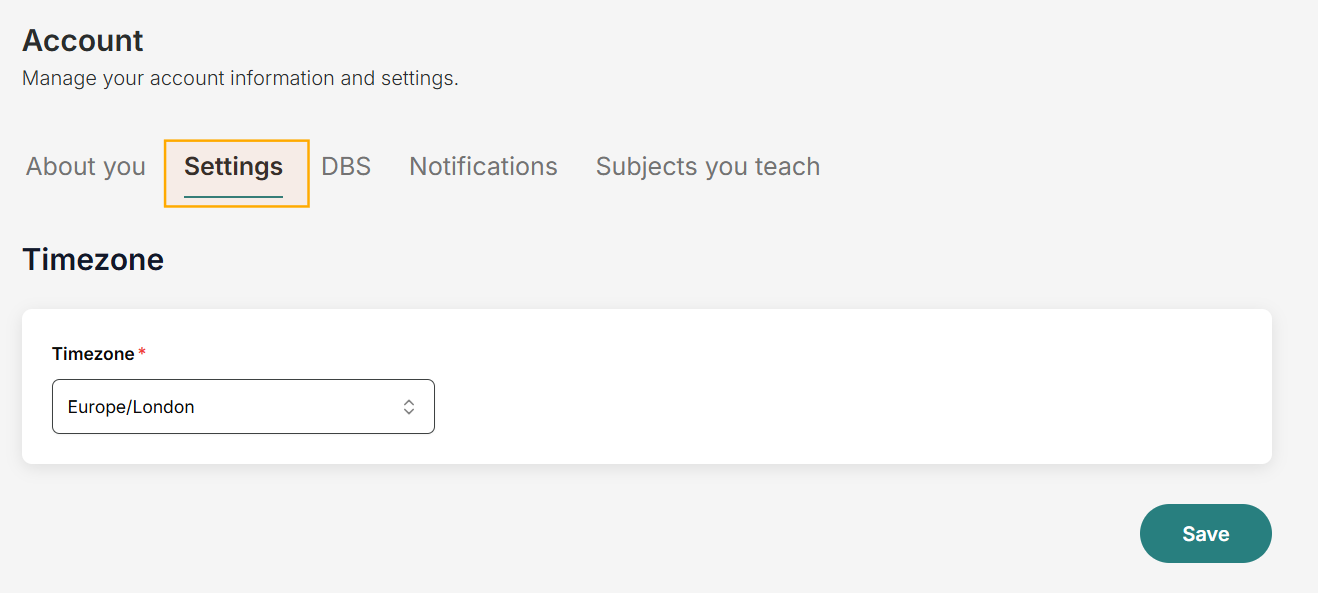Click the word 'teach' in the last tab
Viewport: 1318px width, 593px height.
pyautogui.click(x=787, y=167)
